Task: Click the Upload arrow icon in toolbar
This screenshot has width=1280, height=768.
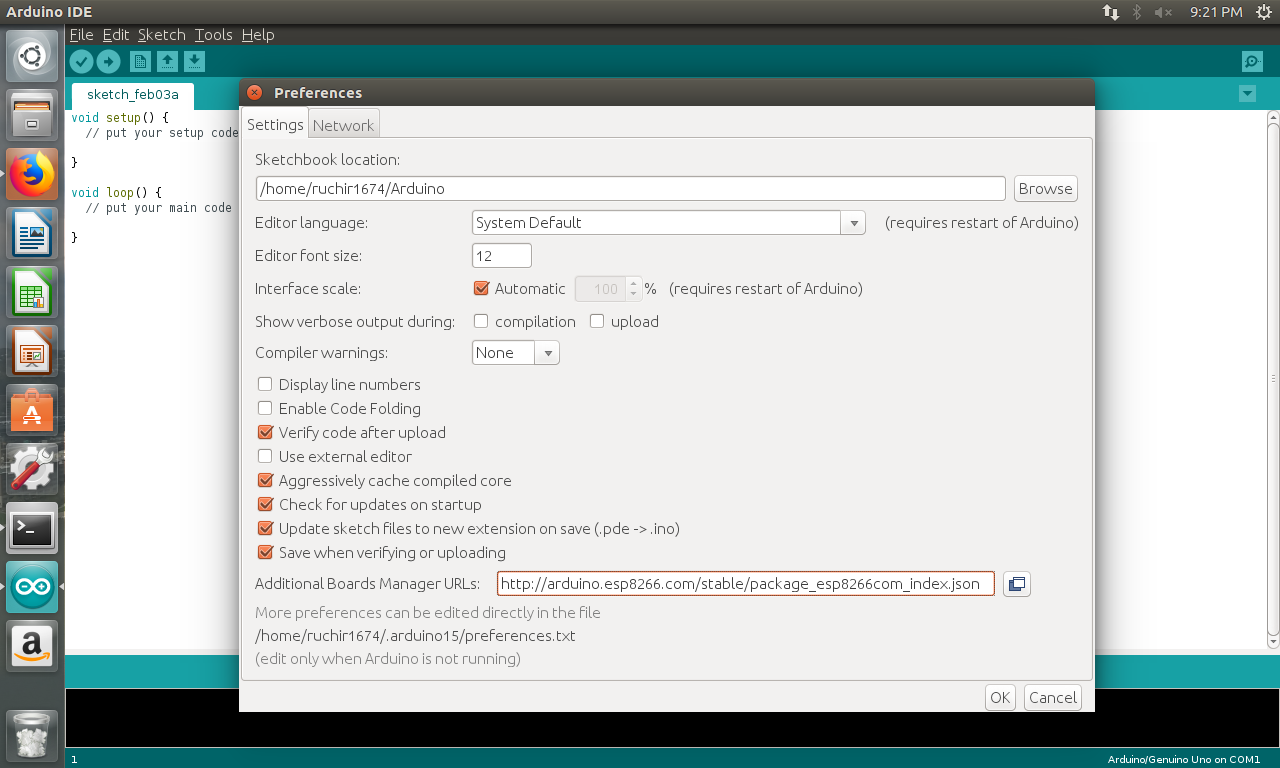Action: [x=108, y=62]
